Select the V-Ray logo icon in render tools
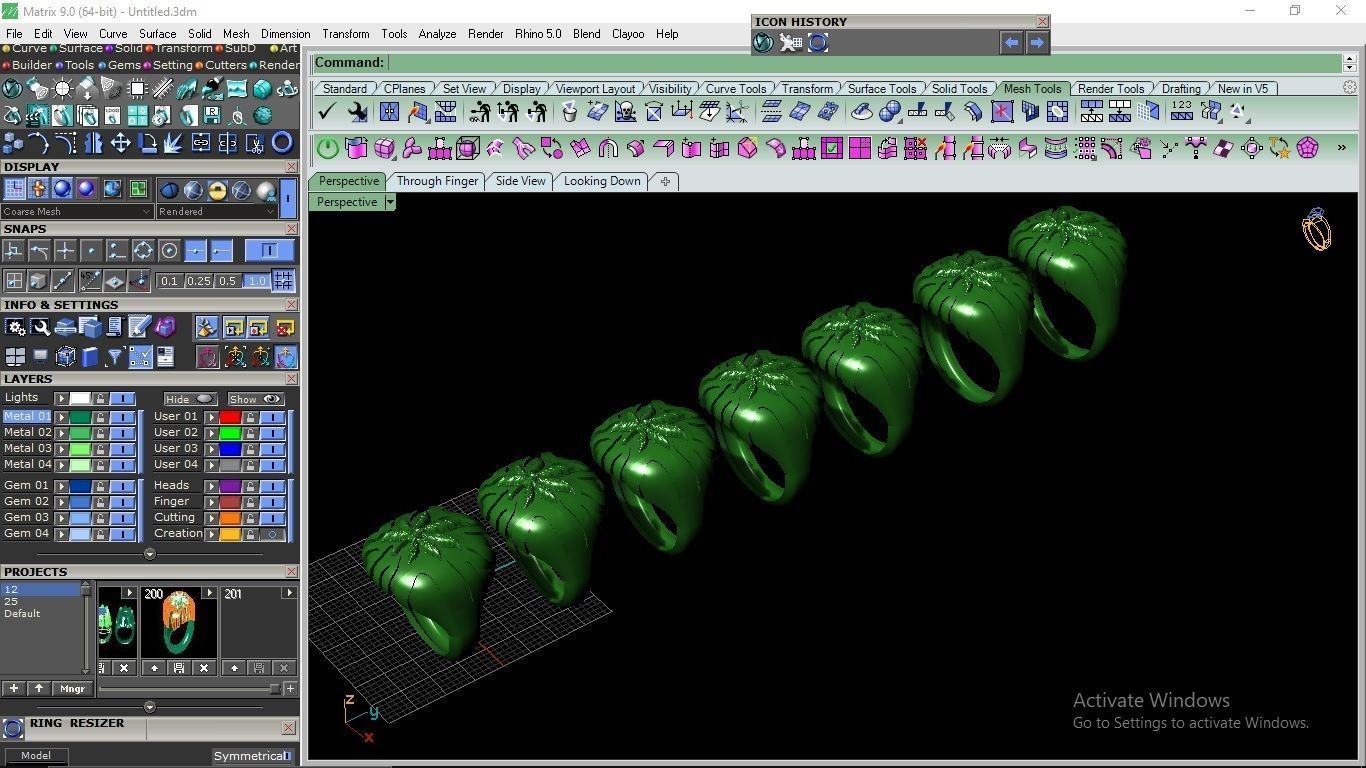Image resolution: width=1366 pixels, height=768 pixels. pyautogui.click(x=12, y=88)
